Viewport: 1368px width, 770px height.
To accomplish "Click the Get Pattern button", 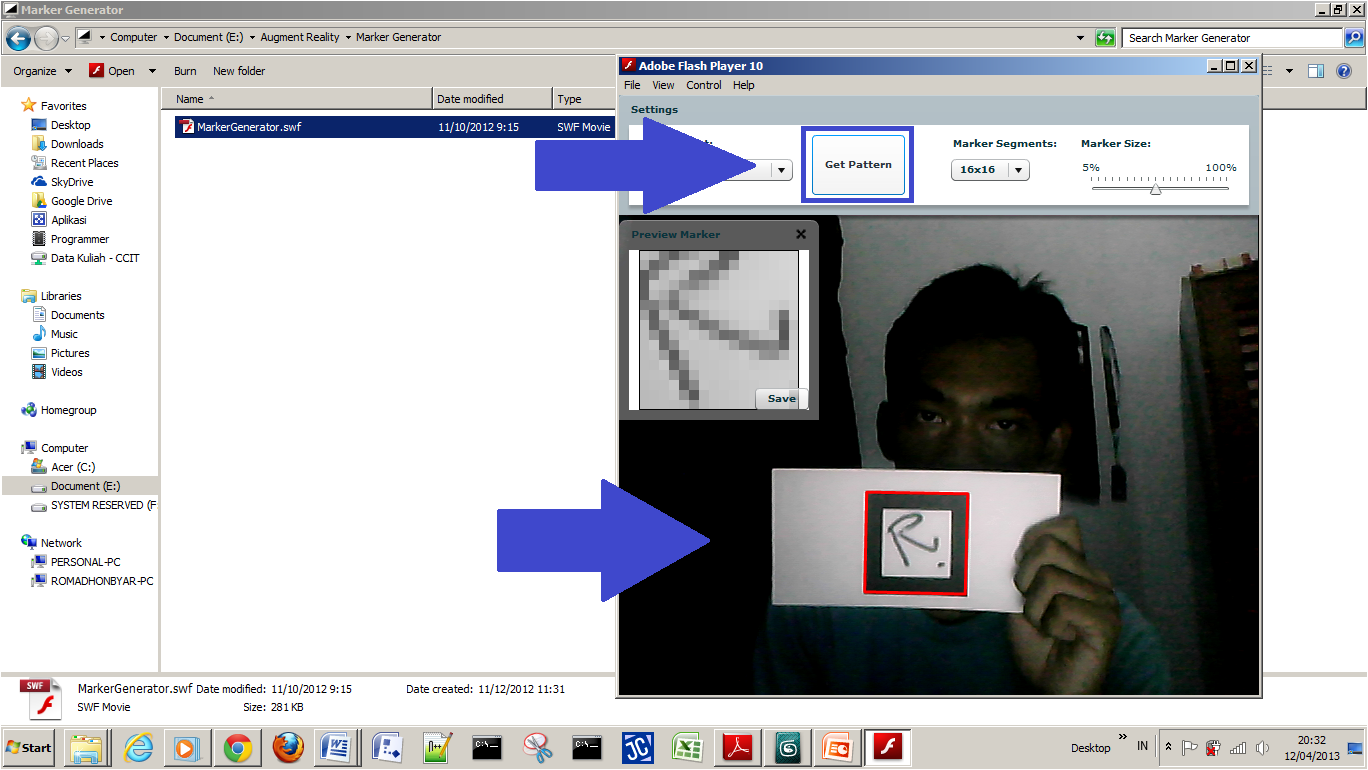I will (x=857, y=163).
